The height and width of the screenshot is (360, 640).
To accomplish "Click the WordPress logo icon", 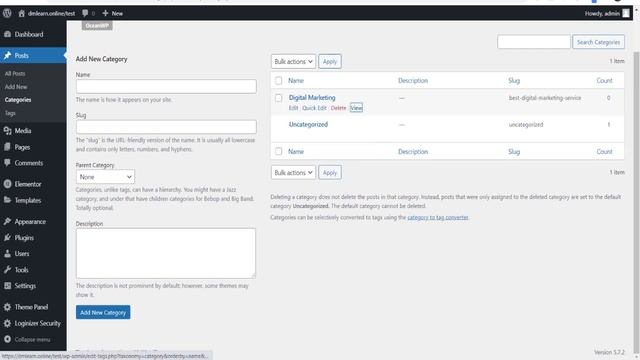I will click(7, 13).
